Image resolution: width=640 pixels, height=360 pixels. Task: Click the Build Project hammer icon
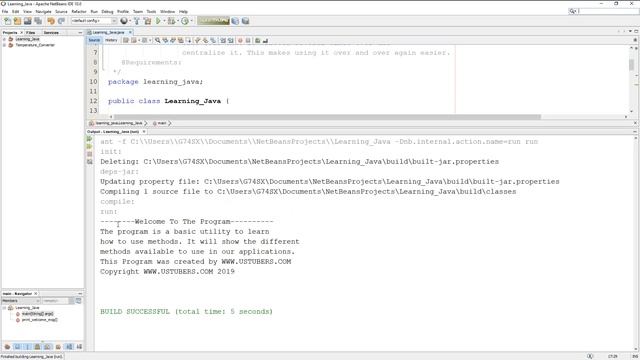coord(137,21)
